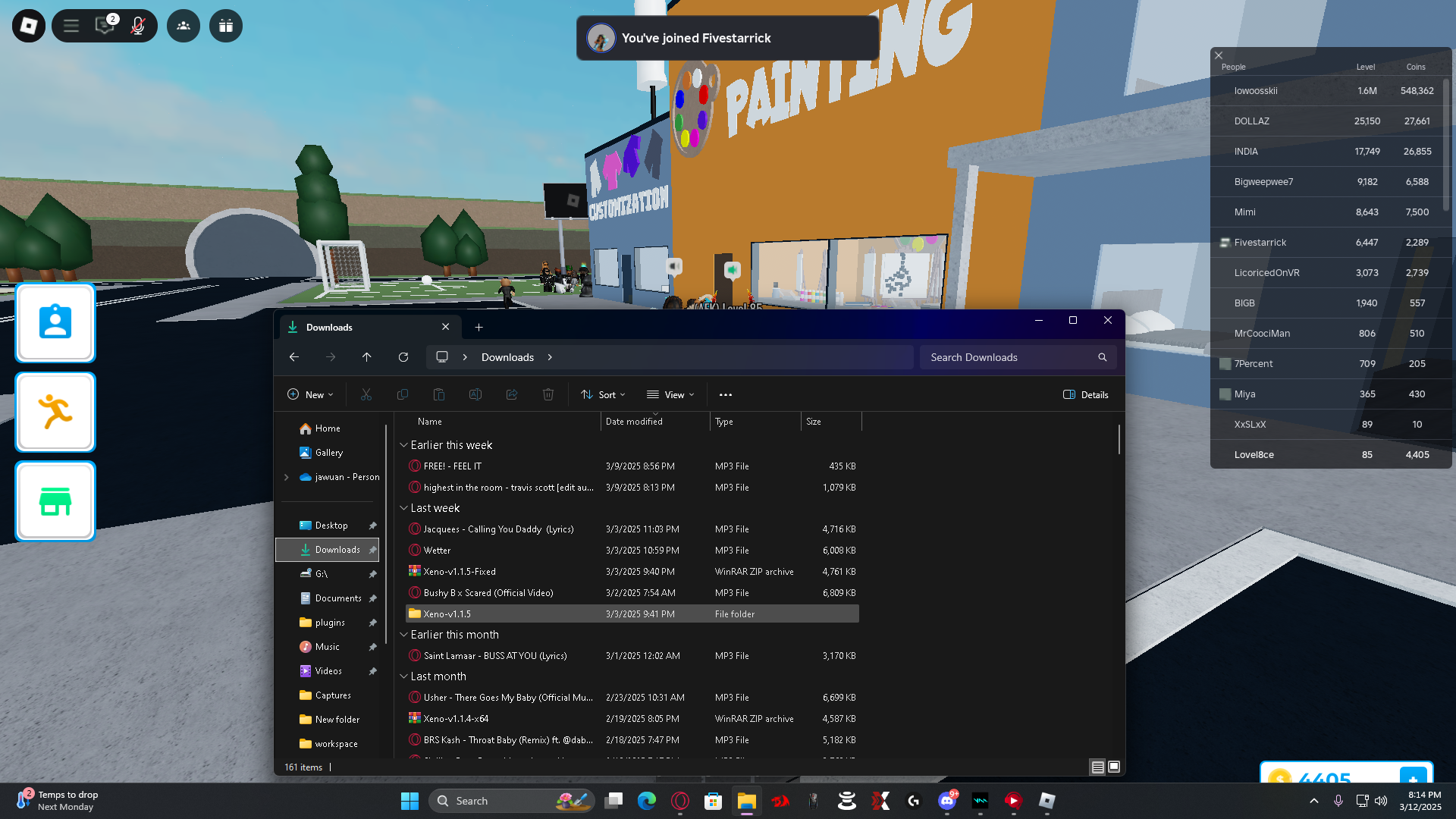Collapse the Last week group
The image size is (1456, 819).
click(404, 508)
